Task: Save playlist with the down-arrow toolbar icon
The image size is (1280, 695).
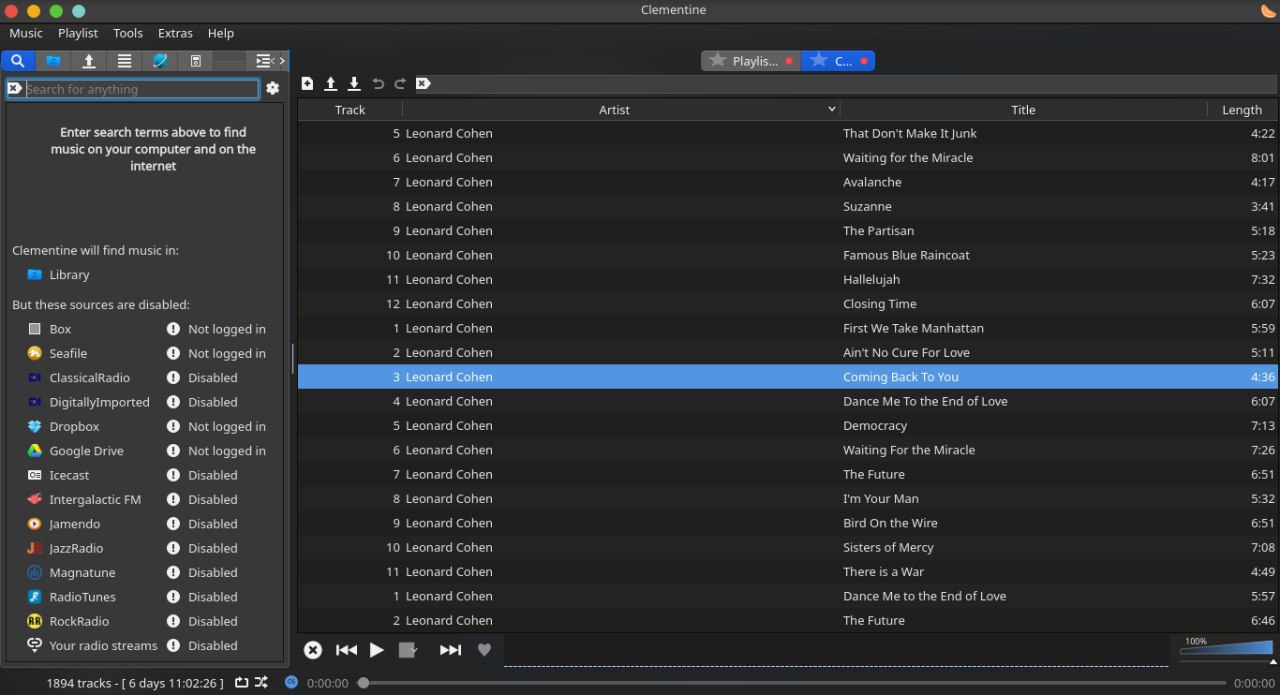Action: 354,84
